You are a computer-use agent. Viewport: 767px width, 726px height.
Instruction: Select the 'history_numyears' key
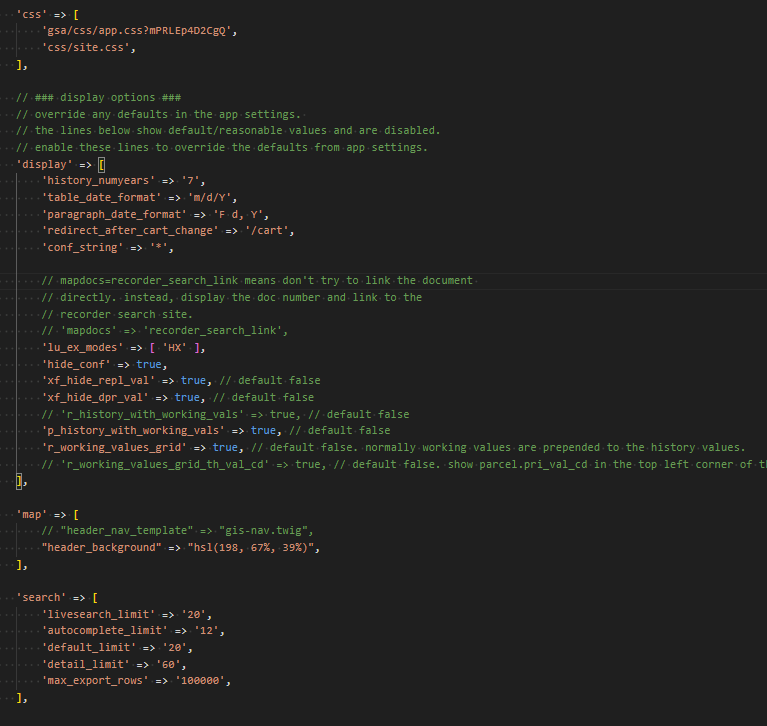(x=98, y=181)
